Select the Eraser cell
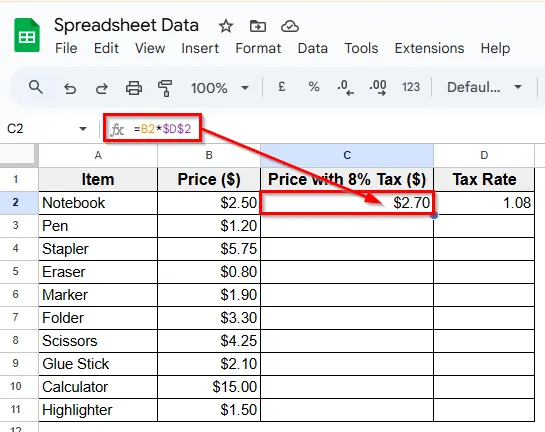Image resolution: width=545 pixels, height=432 pixels. click(98, 272)
